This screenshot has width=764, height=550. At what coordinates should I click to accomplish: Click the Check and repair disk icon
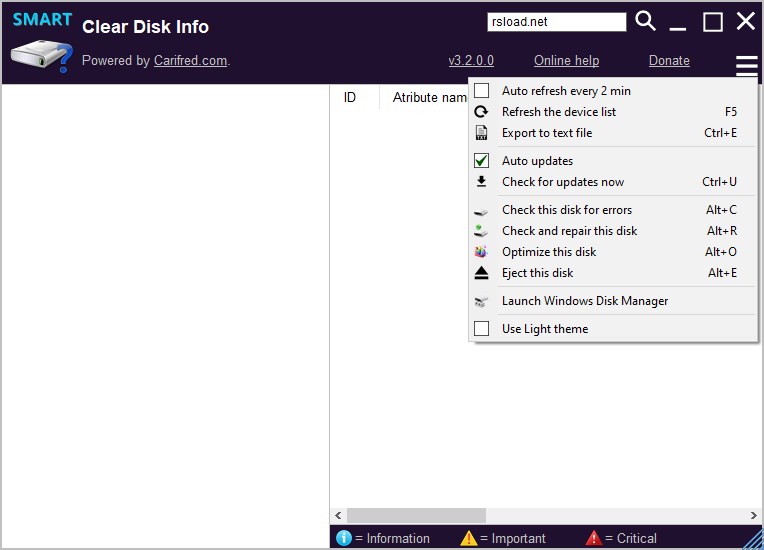pos(481,231)
